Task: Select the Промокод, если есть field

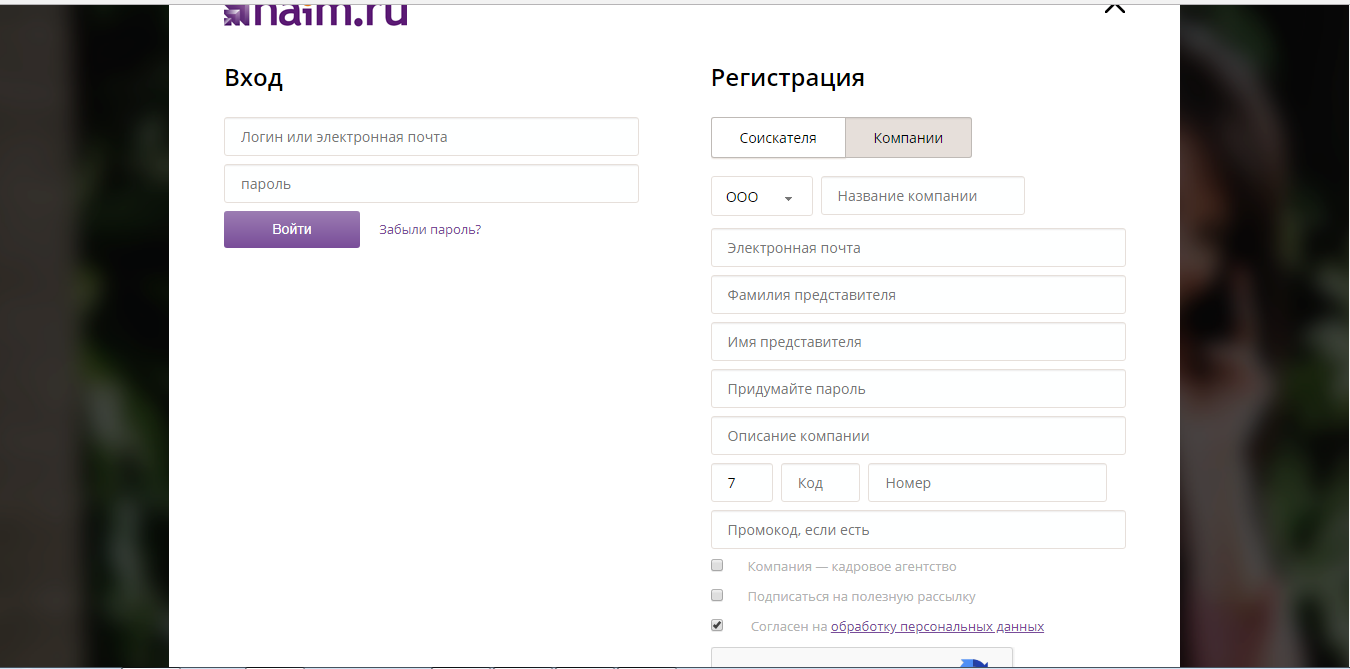Action: [917, 529]
